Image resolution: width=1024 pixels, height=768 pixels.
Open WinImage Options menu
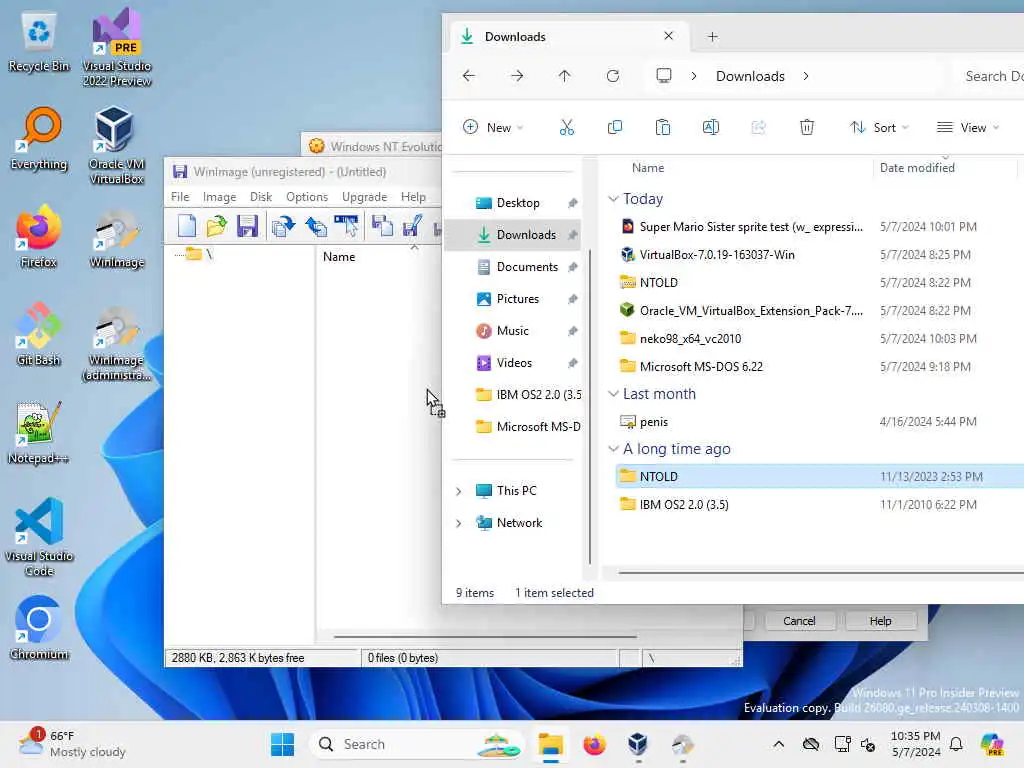[x=307, y=197]
